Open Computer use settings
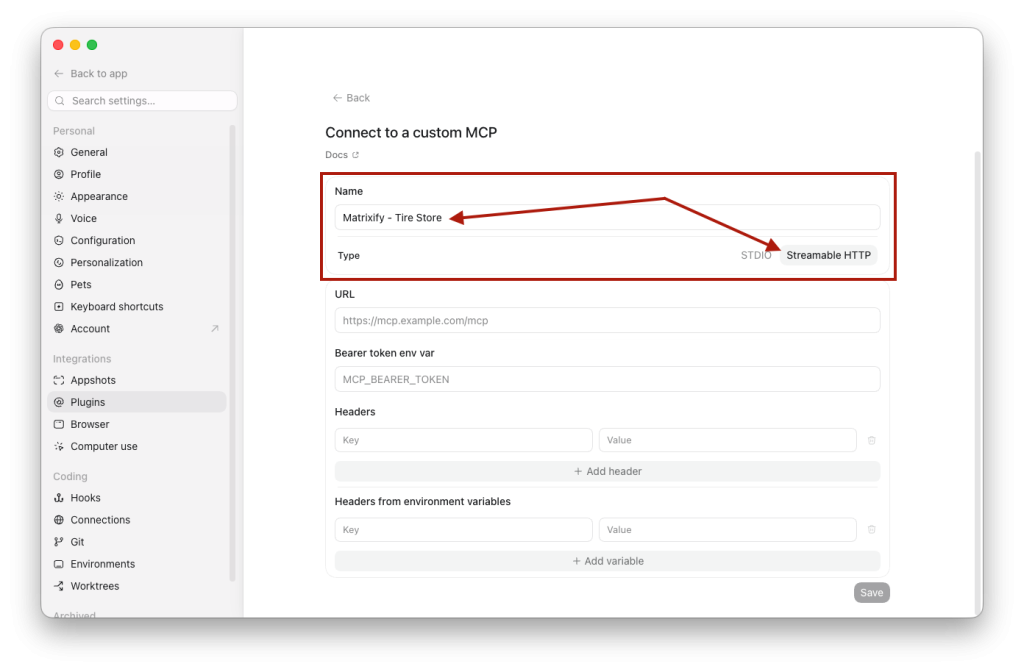This screenshot has width=1024, height=672. pos(137,447)
